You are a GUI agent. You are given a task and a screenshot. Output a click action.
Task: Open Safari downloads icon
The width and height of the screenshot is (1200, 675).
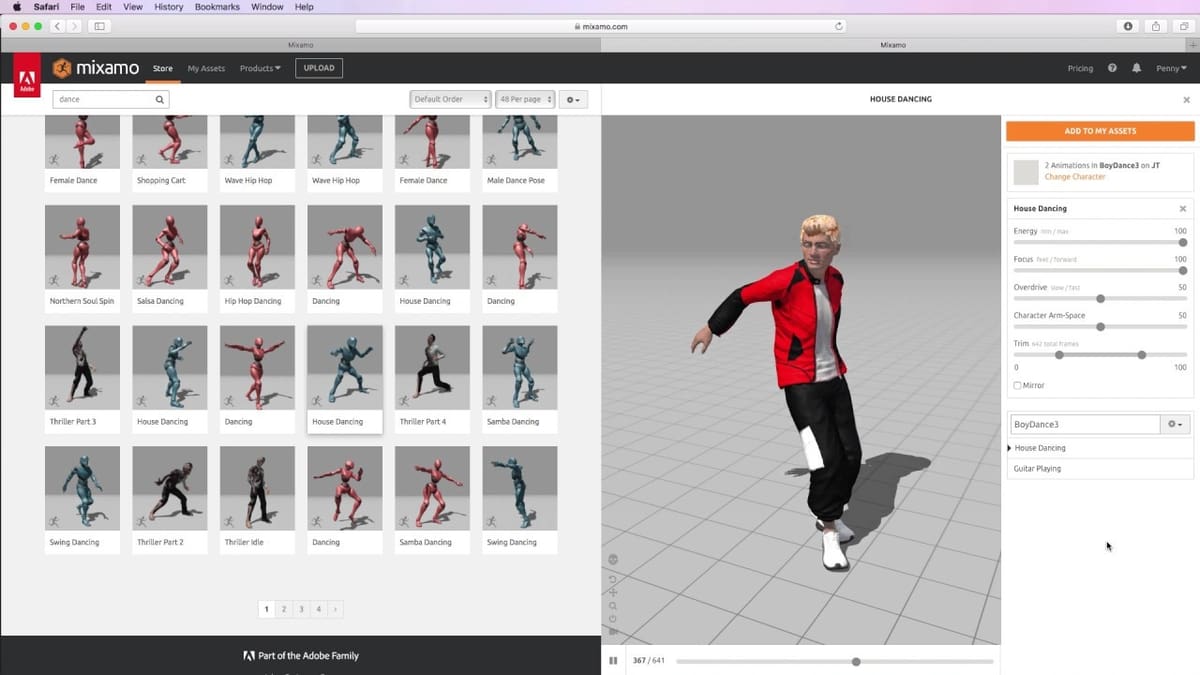[1128, 26]
